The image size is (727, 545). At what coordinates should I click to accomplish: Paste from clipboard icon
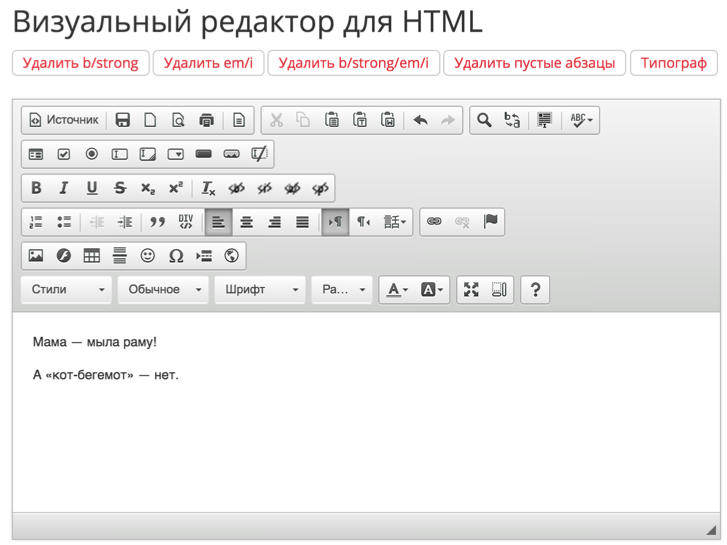click(332, 120)
